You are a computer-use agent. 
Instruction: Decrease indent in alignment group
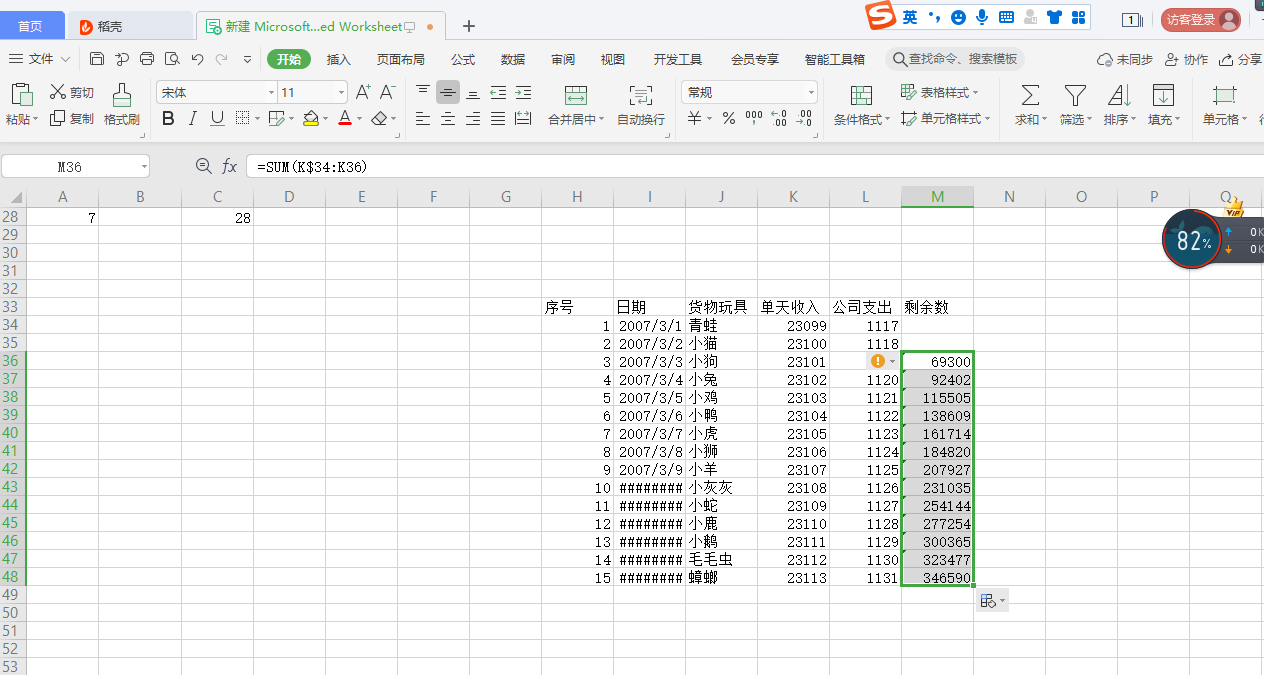tap(498, 92)
